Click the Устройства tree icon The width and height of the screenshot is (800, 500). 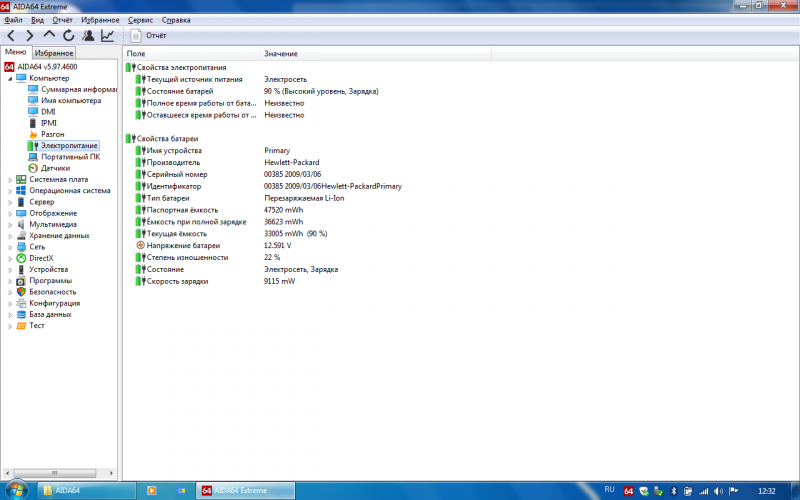(x=21, y=269)
